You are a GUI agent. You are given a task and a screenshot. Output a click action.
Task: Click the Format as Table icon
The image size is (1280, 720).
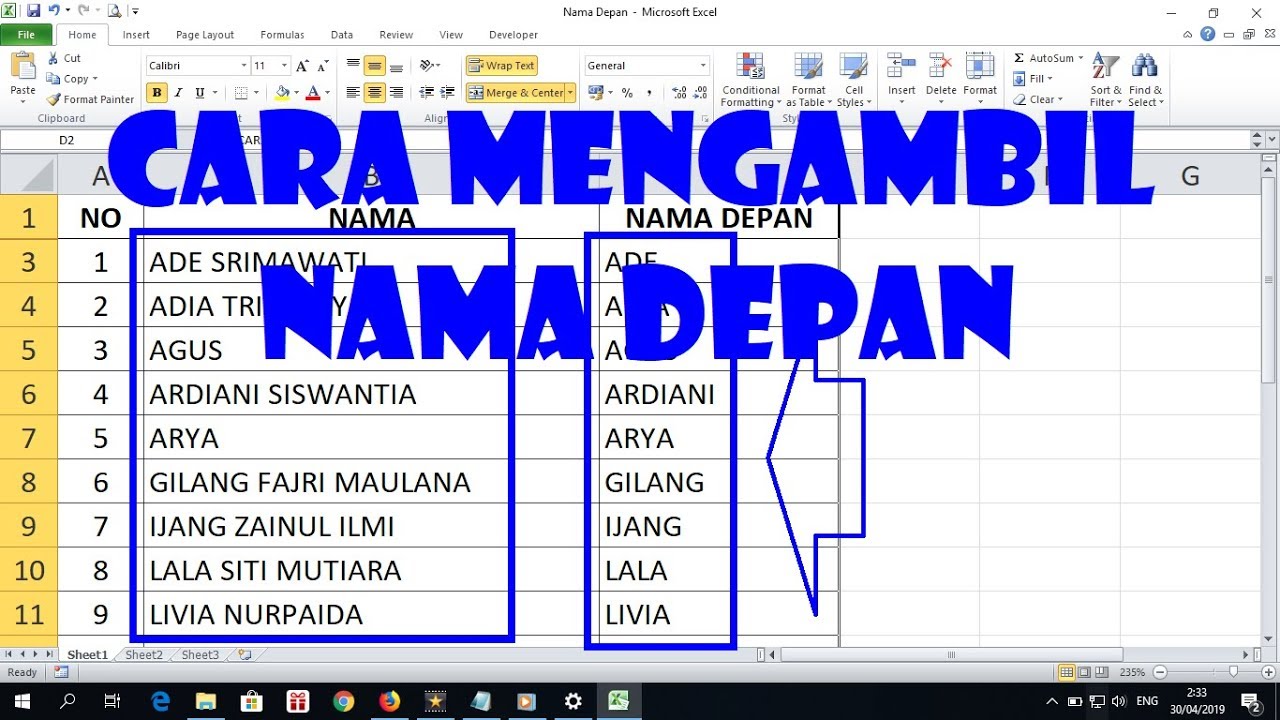[808, 80]
